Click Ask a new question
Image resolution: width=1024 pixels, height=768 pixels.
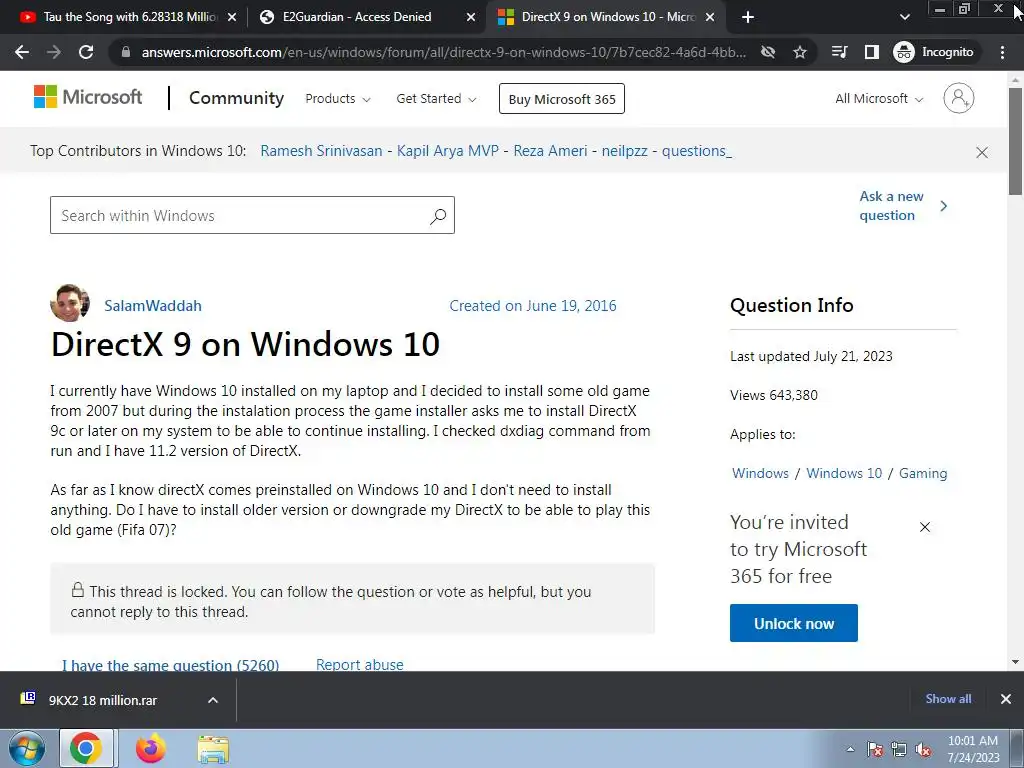(x=903, y=206)
